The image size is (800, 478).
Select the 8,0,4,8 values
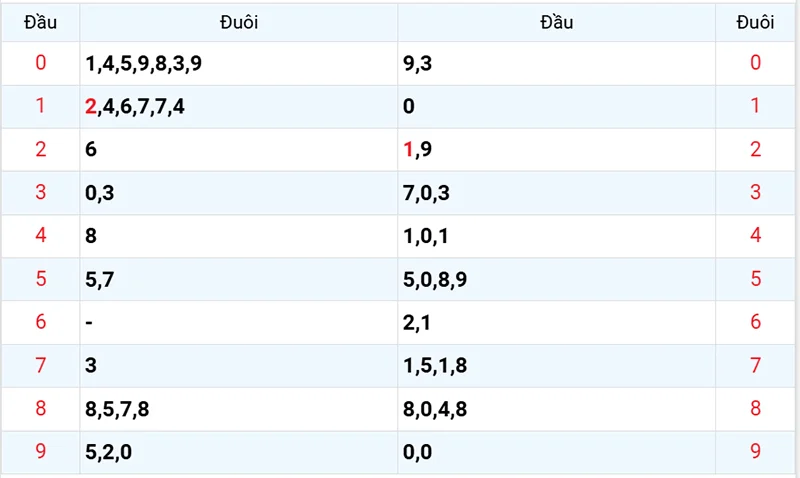(436, 409)
